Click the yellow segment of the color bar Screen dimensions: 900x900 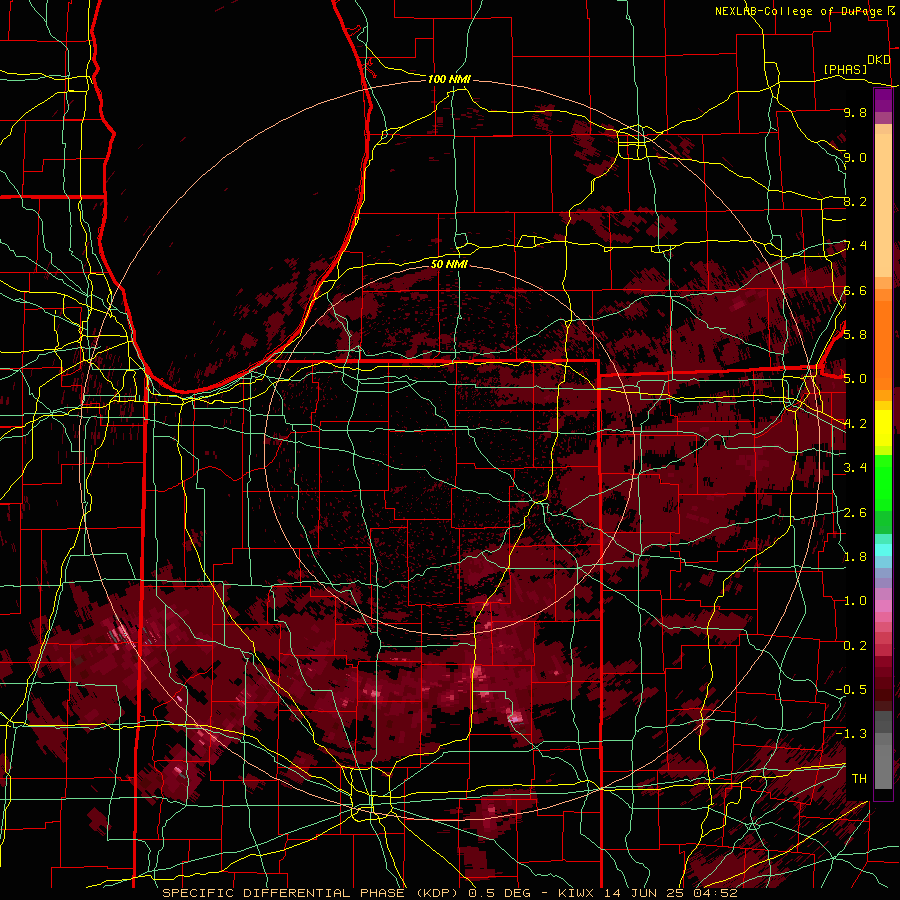(883, 428)
